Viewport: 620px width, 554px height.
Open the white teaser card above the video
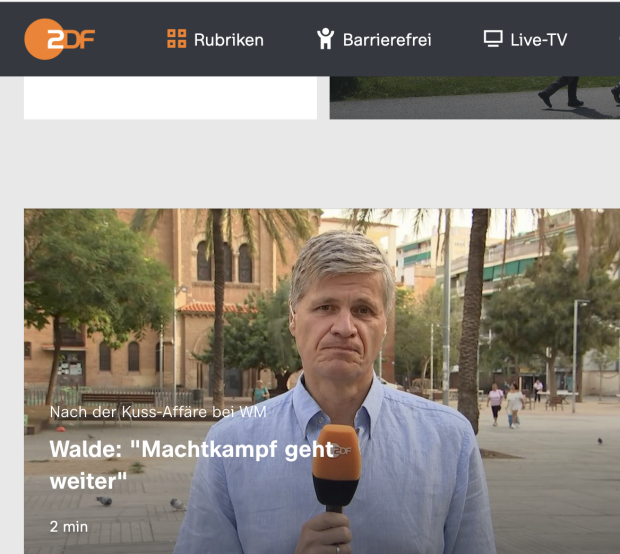[170, 98]
